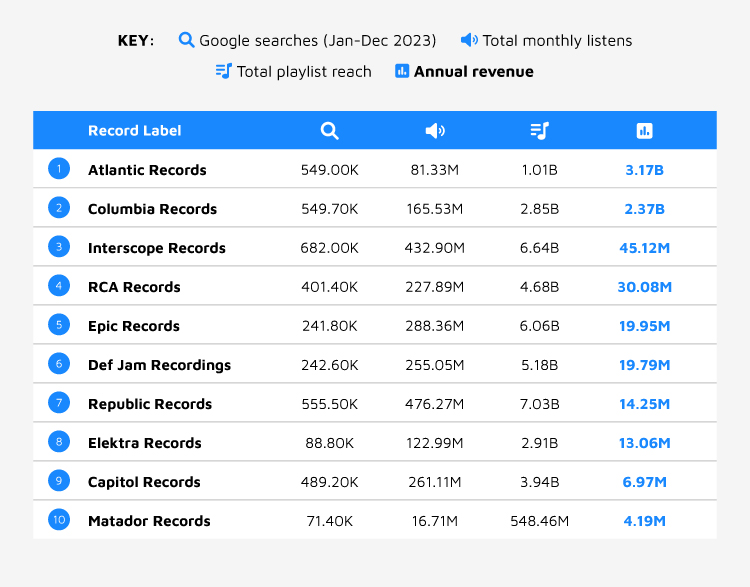The width and height of the screenshot is (750, 587).
Task: Select the Columbia Records label name
Action: pyautogui.click(x=153, y=209)
